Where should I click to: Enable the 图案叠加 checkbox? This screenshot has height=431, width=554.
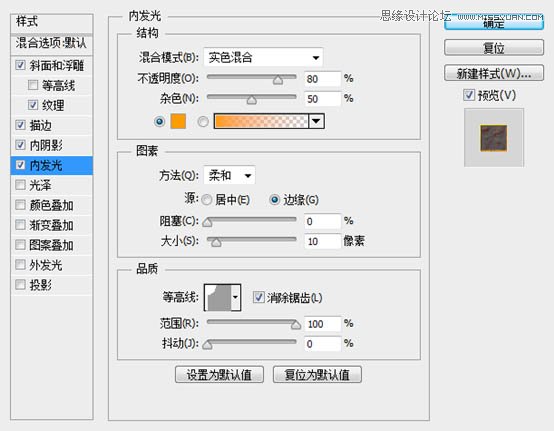point(20,244)
